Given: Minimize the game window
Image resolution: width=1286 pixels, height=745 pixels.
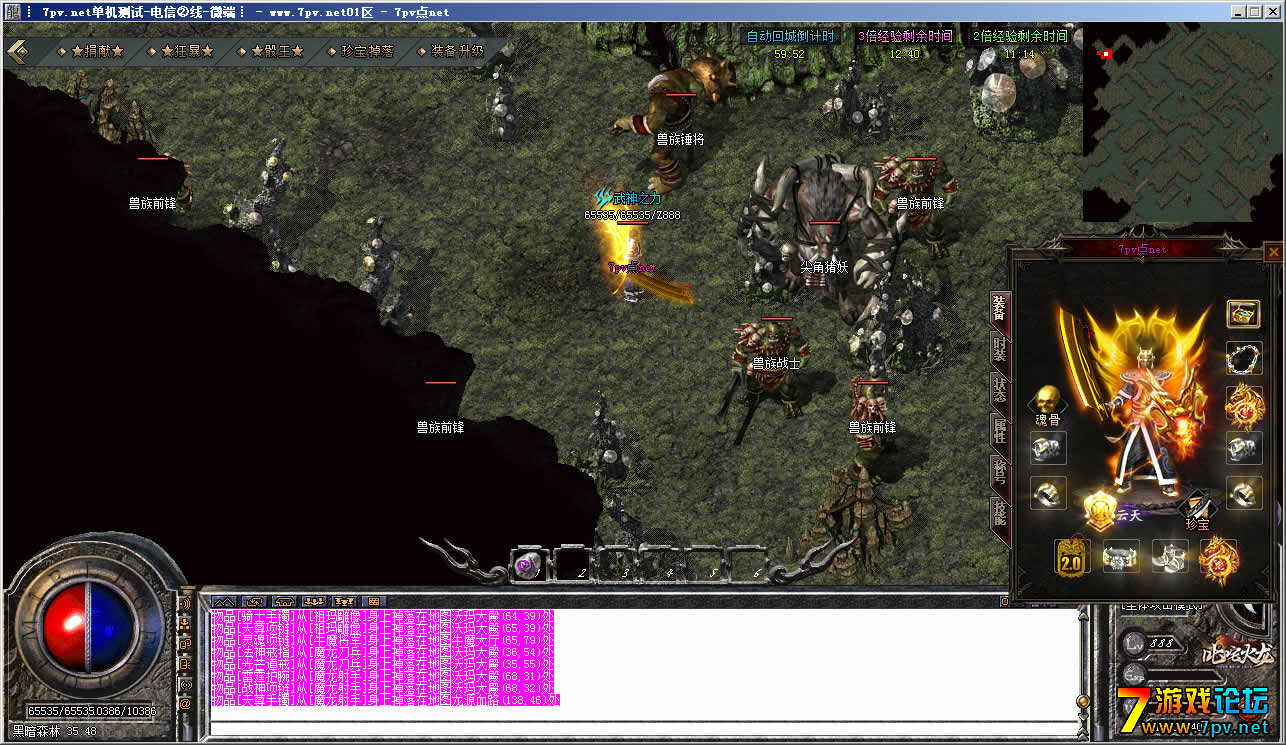Looking at the screenshot, I should tap(1240, 11).
